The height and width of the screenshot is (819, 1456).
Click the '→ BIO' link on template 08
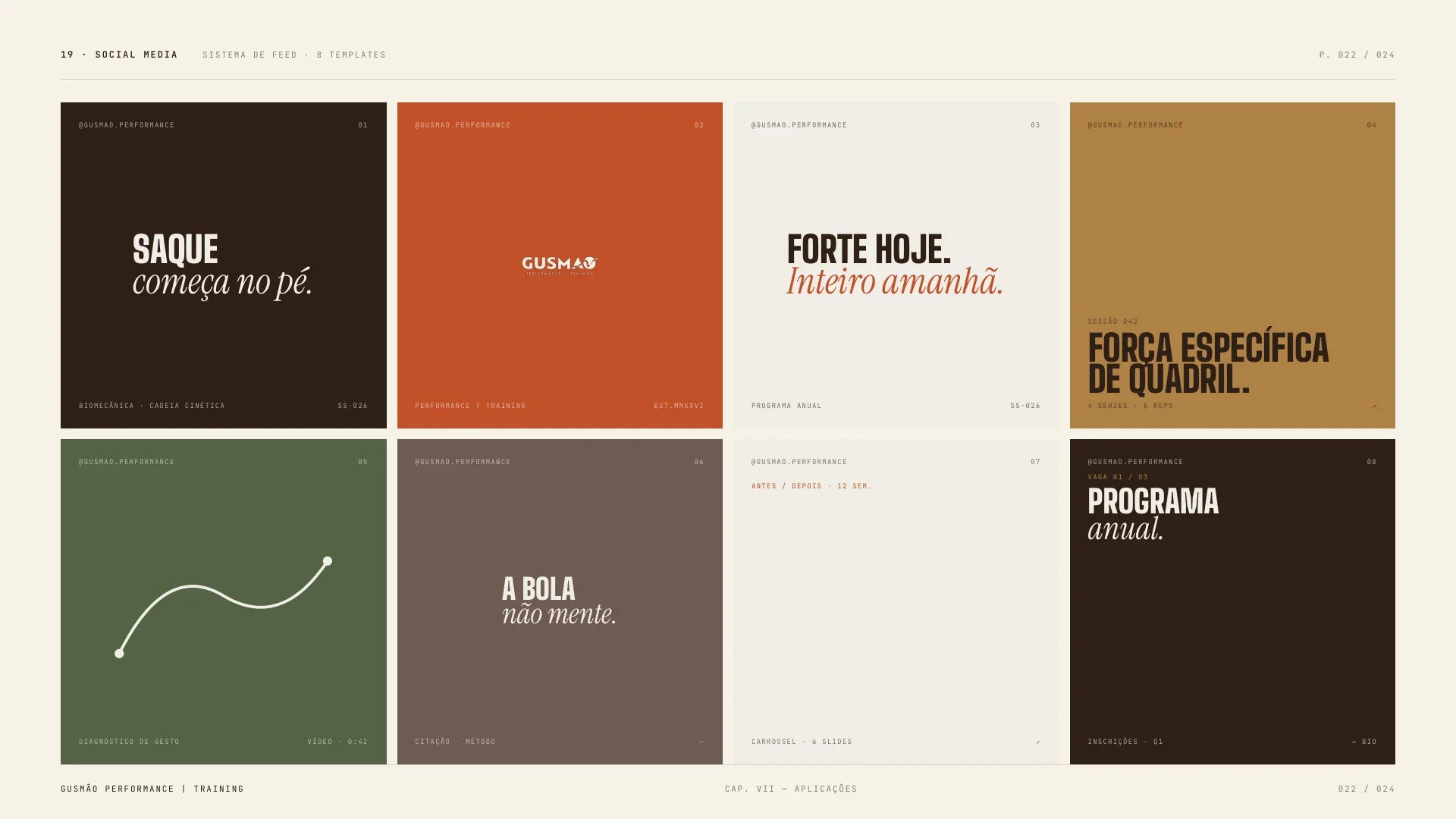[1364, 742]
